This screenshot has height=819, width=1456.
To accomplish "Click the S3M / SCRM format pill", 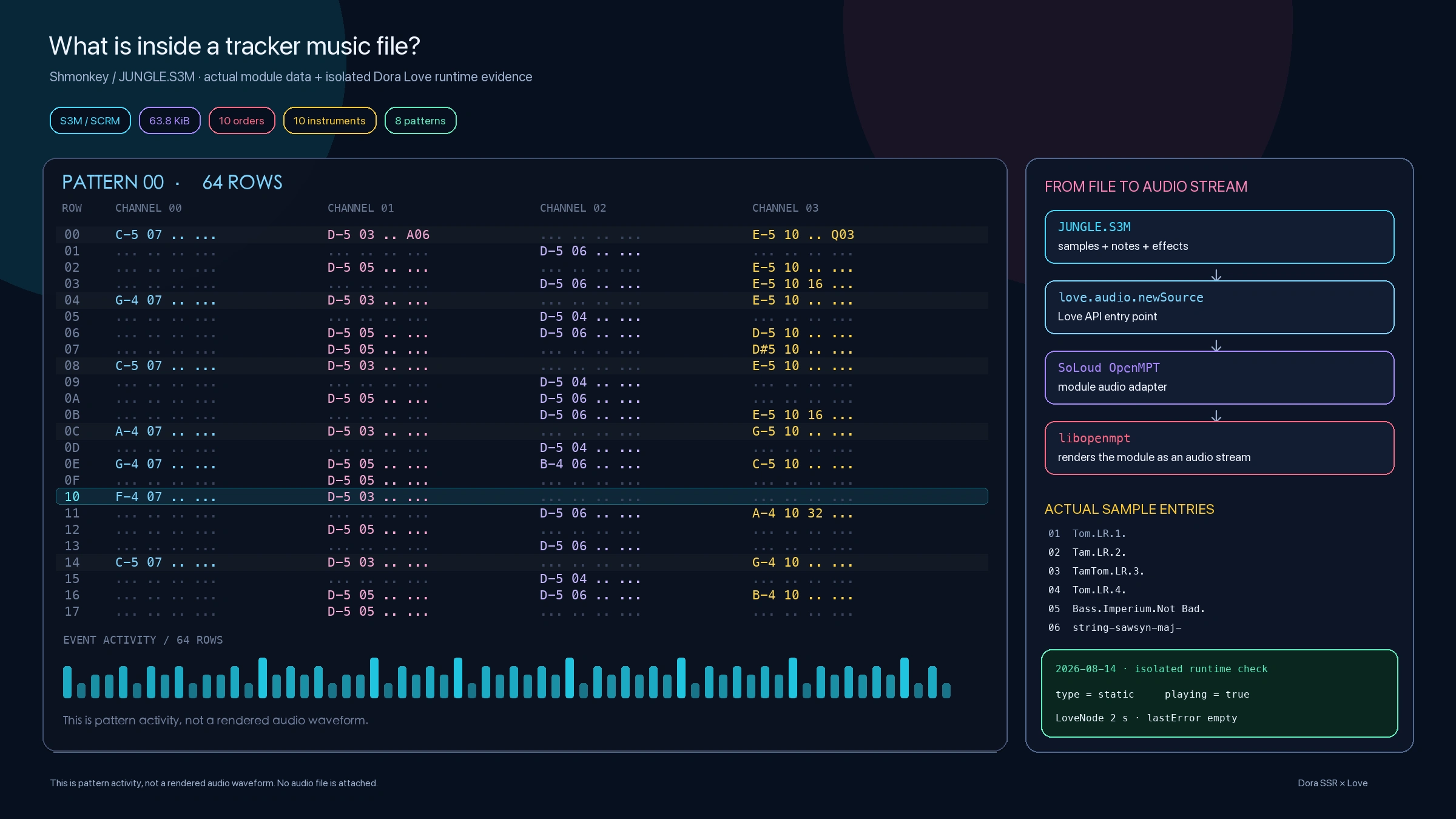I will tap(90, 121).
